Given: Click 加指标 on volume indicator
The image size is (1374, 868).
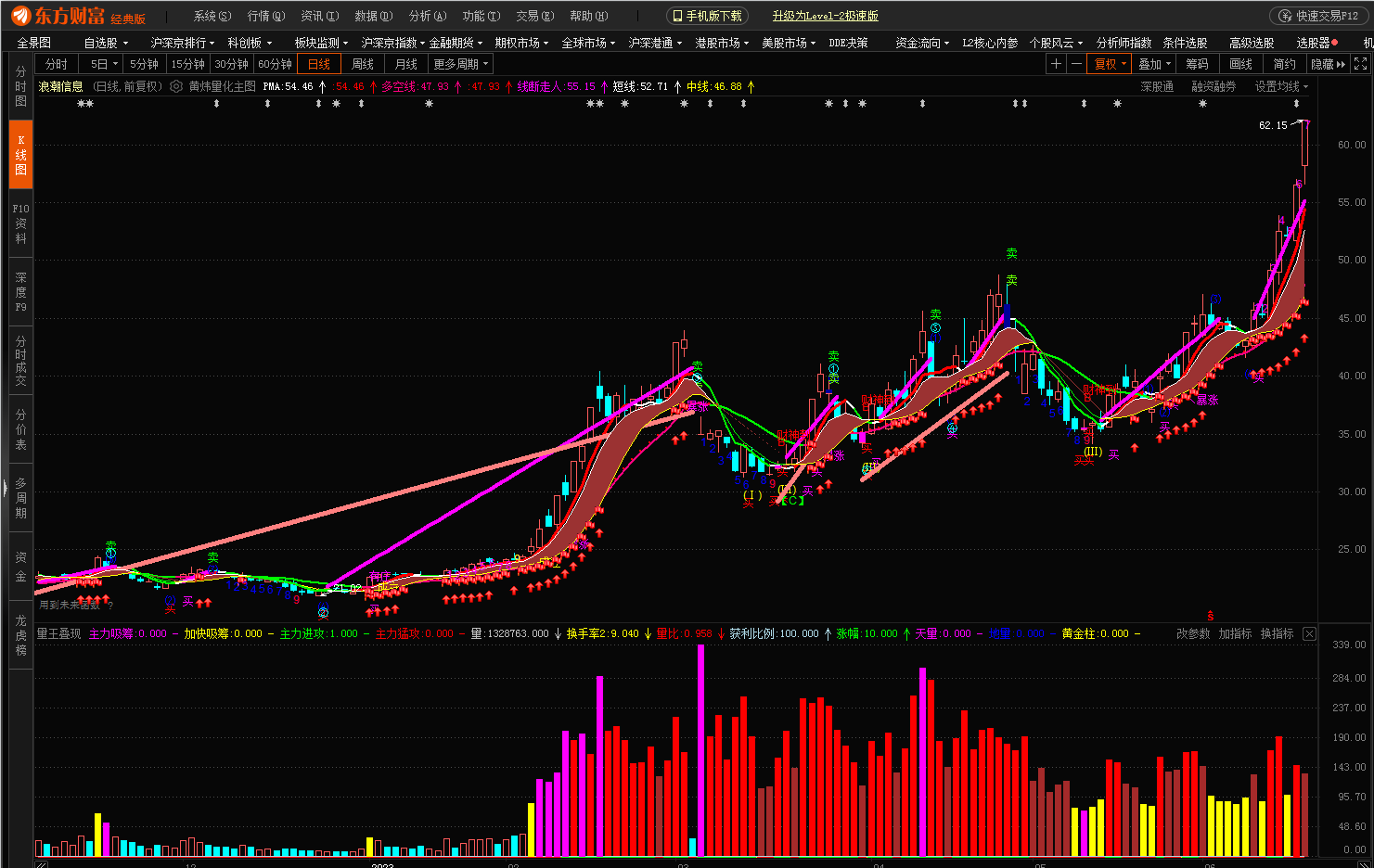Looking at the screenshot, I should click(1235, 633).
